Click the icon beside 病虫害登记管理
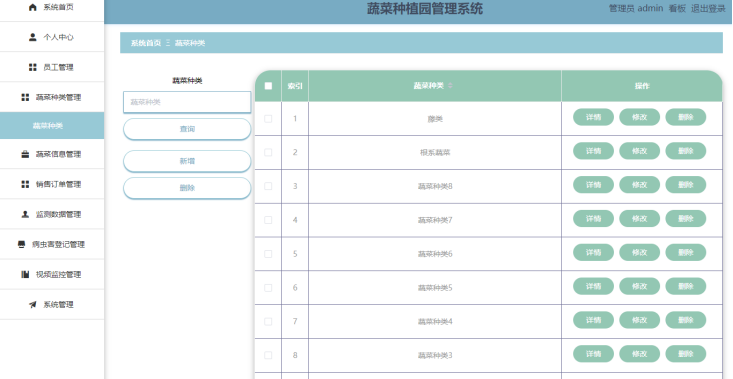The height and width of the screenshot is (379, 733). 22,244
